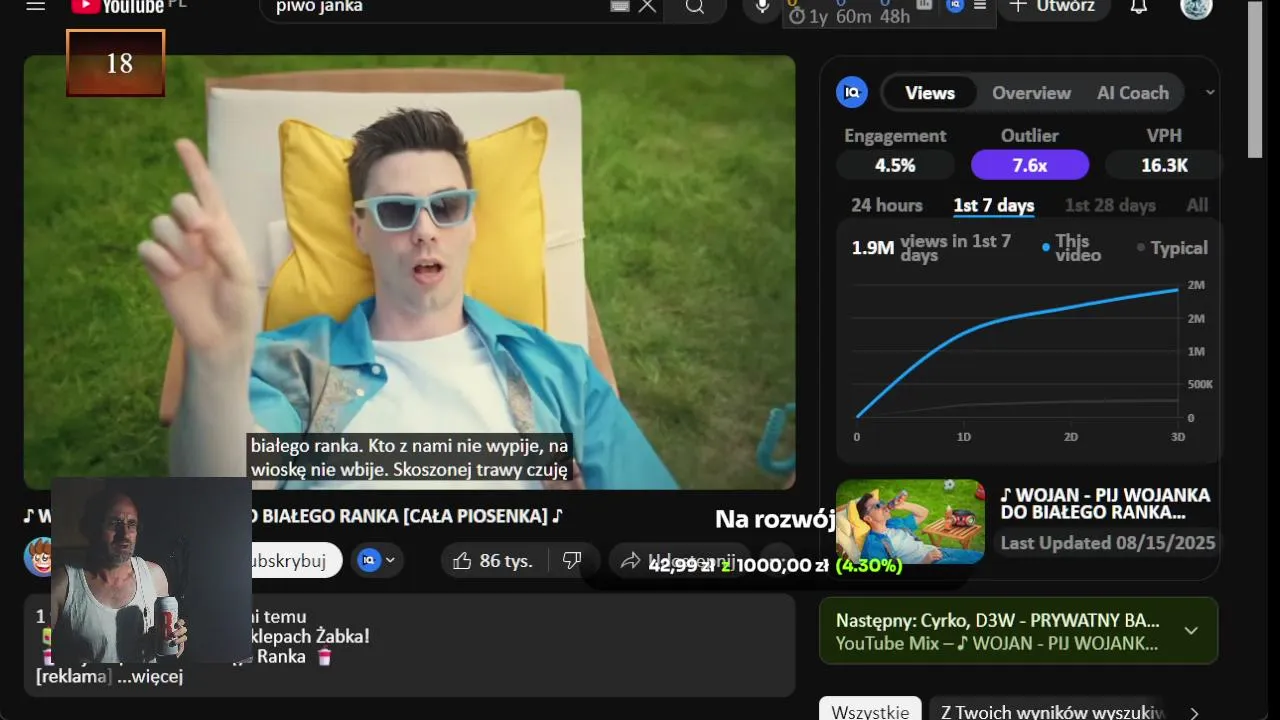Viewport: 1280px width, 720px height.
Task: Run search with the magnifier button
Action: coord(695,7)
